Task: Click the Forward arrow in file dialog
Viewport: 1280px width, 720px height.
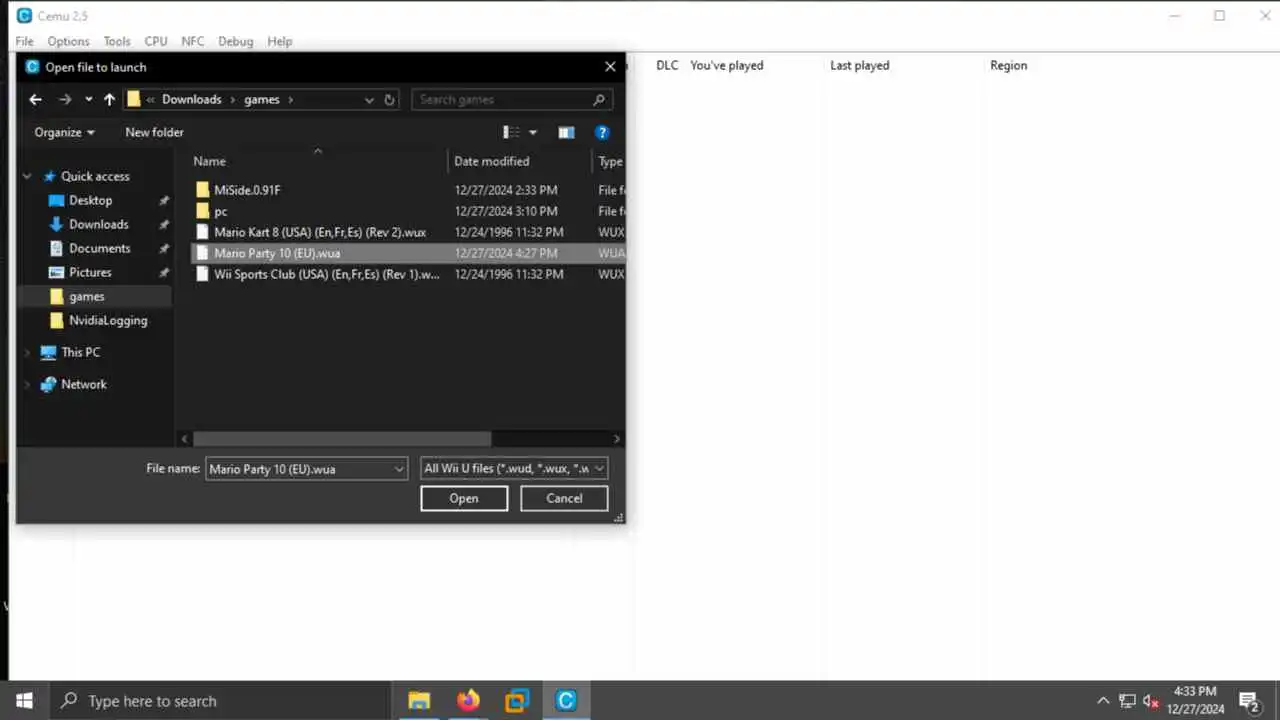Action: point(65,99)
